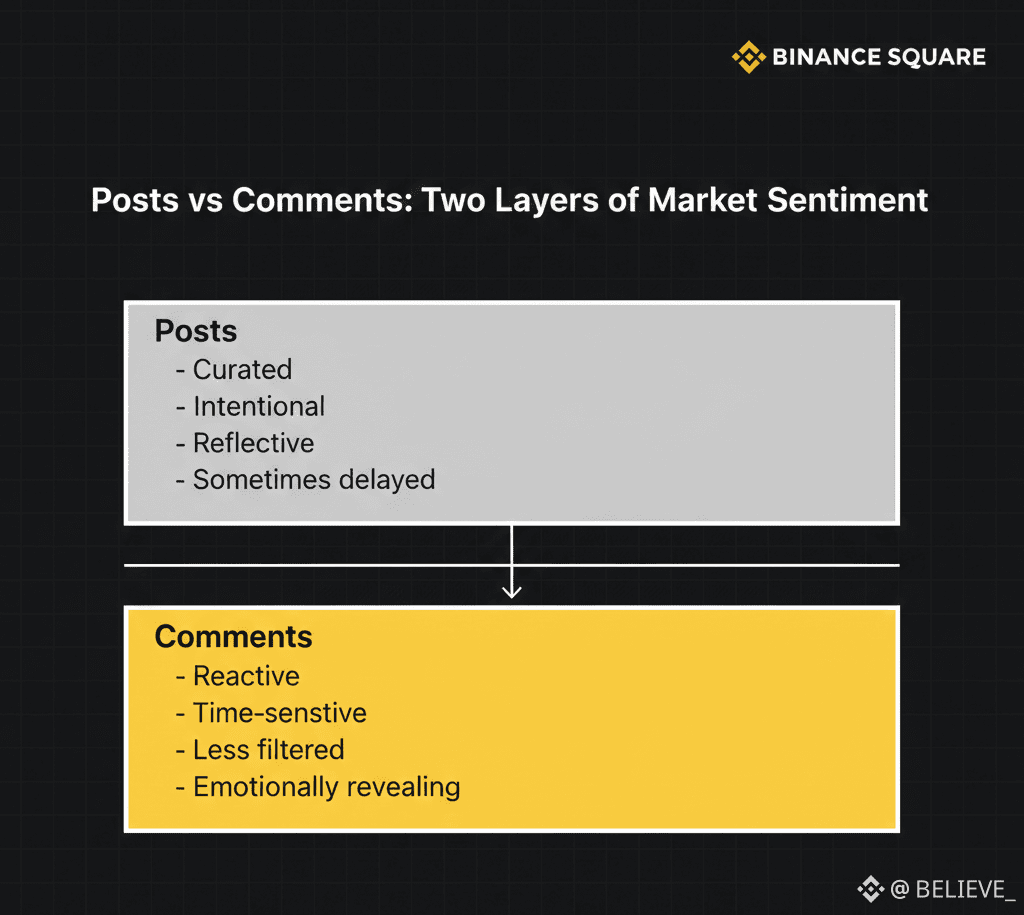Click the Less filtered bullet item
The width and height of the screenshot is (1024, 915).
[268, 750]
